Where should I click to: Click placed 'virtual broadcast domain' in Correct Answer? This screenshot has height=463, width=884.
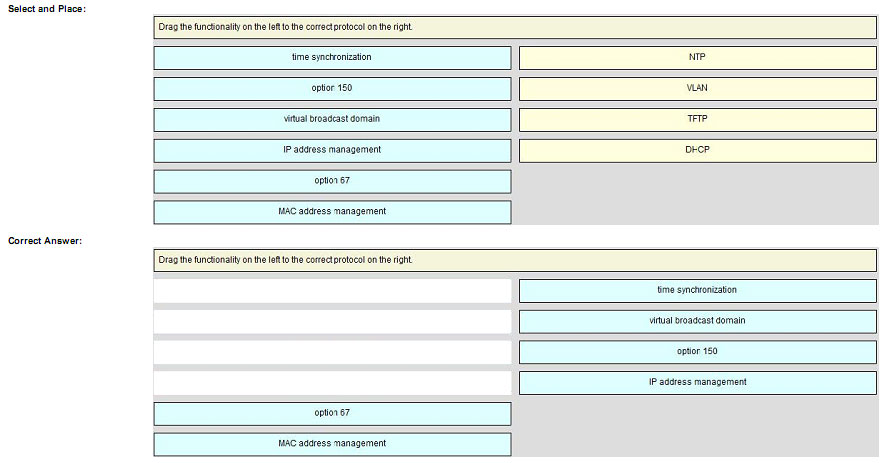697,321
